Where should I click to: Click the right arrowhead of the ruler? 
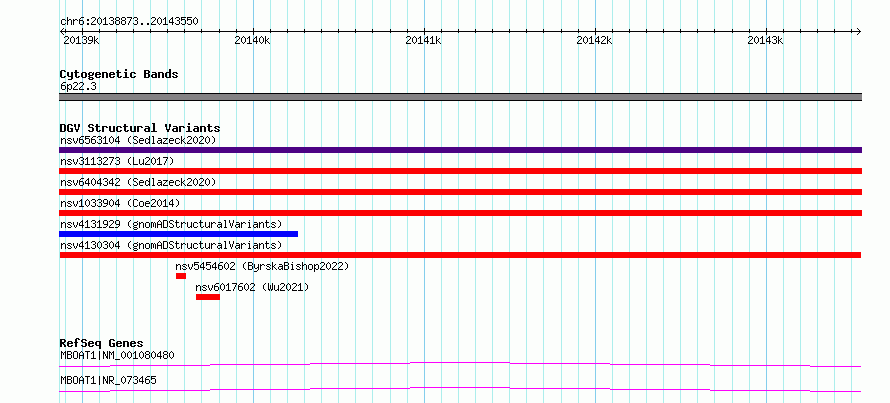coord(859,31)
